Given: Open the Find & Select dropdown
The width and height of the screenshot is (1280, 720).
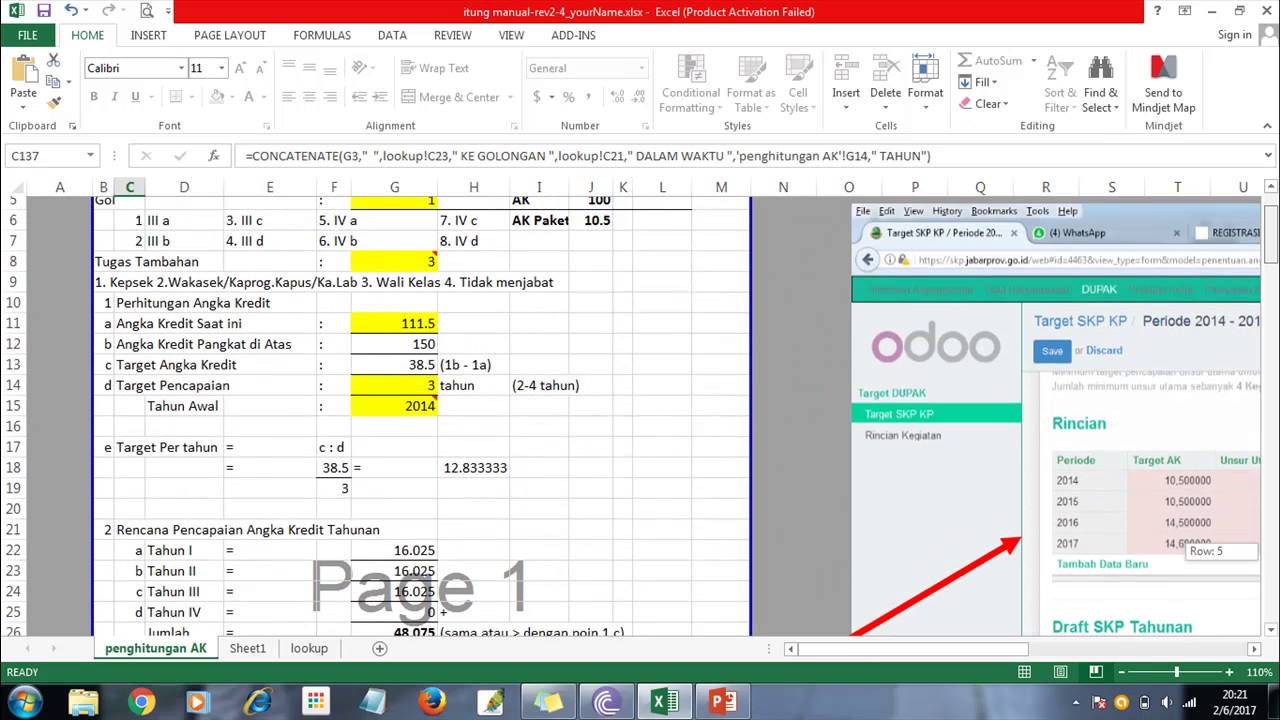Looking at the screenshot, I should pos(1100,84).
